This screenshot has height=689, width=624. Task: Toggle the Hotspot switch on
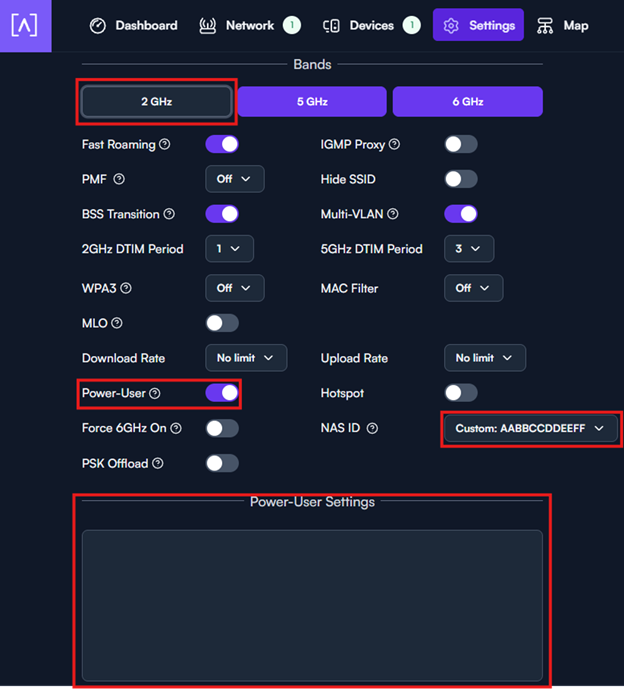pyautogui.click(x=461, y=393)
